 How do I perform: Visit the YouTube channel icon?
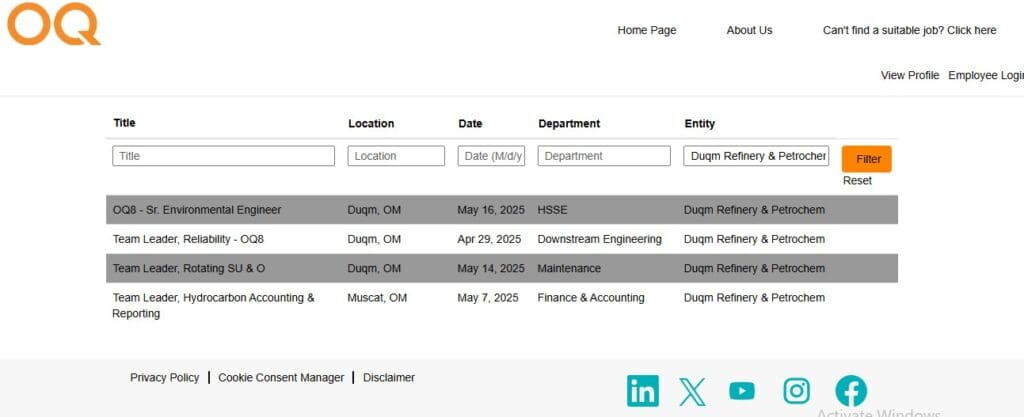click(742, 391)
